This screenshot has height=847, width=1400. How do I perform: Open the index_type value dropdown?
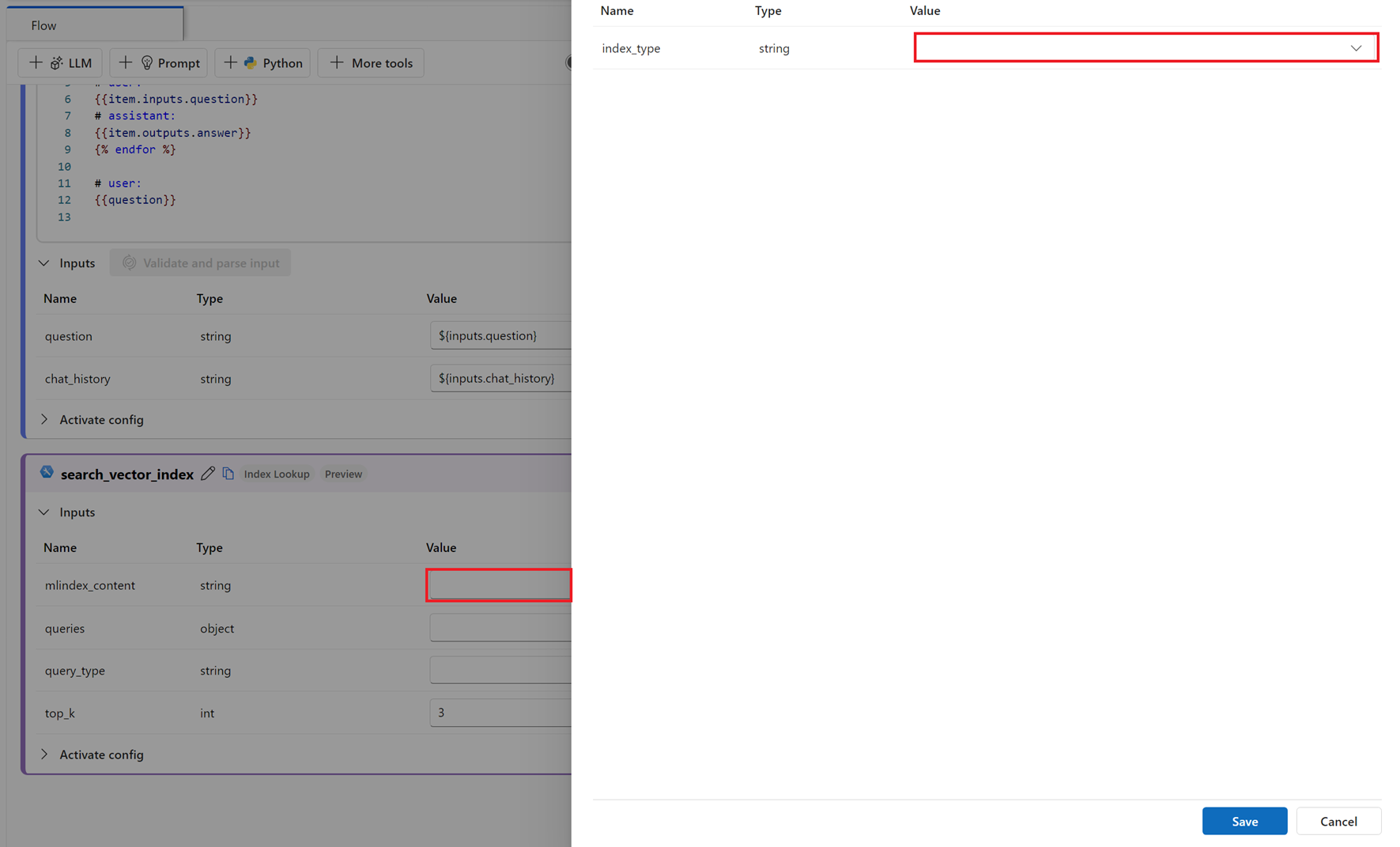click(x=1146, y=47)
